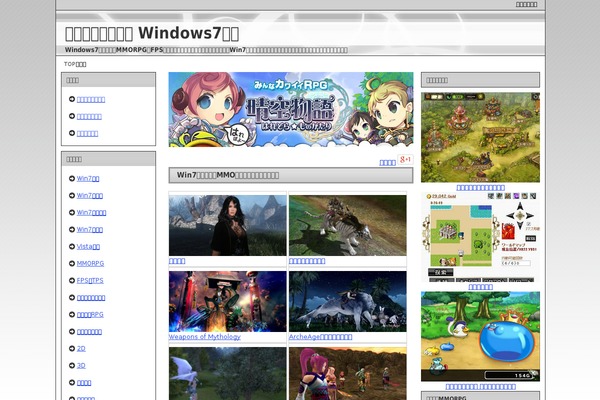600x400 pixels.
Task: Open the pink ponytail character thumbnail
Action: [347, 374]
